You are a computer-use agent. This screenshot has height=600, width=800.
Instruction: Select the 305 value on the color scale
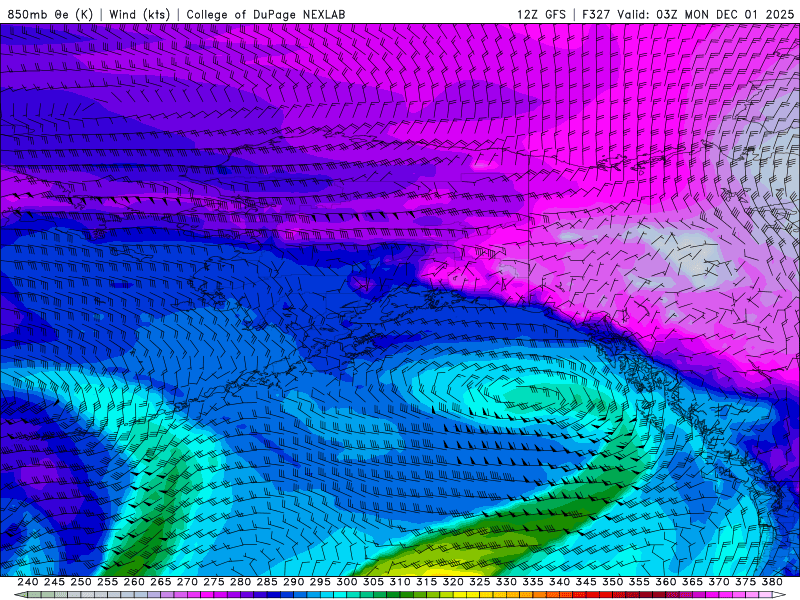tap(373, 582)
